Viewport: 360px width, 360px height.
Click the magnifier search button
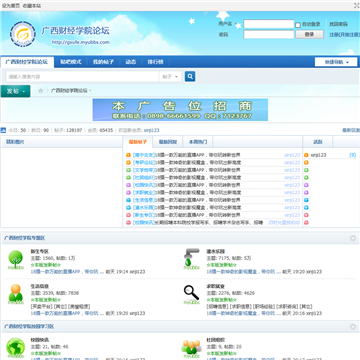point(190,77)
